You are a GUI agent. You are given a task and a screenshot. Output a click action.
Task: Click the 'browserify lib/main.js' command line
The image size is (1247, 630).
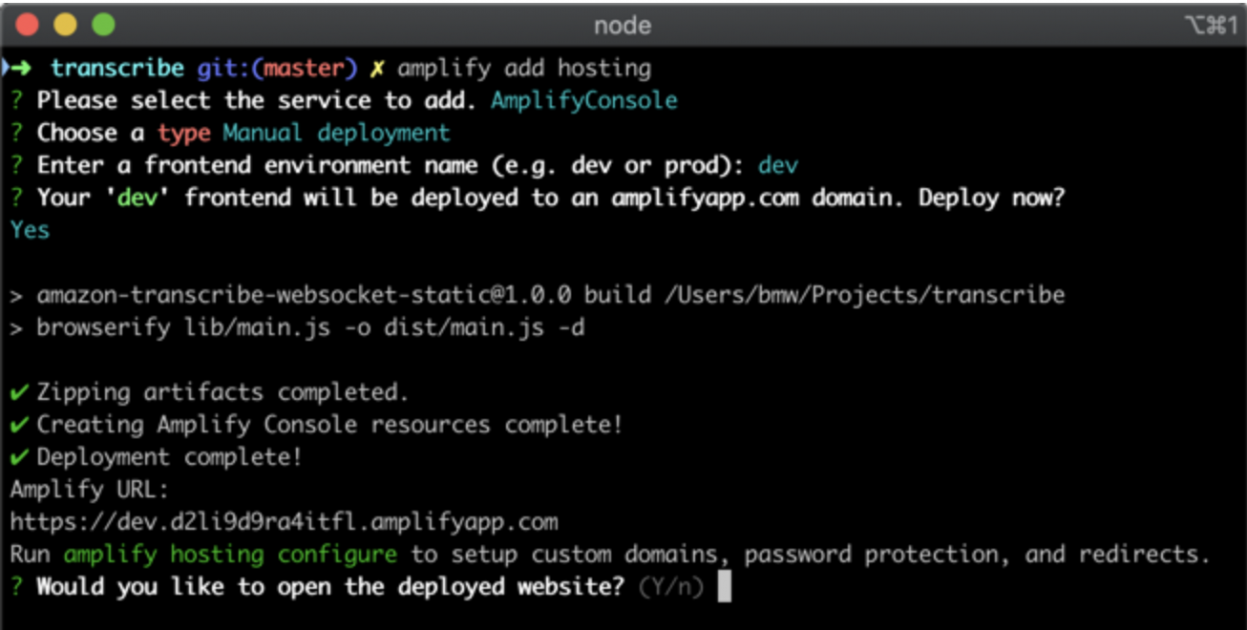(x=310, y=327)
